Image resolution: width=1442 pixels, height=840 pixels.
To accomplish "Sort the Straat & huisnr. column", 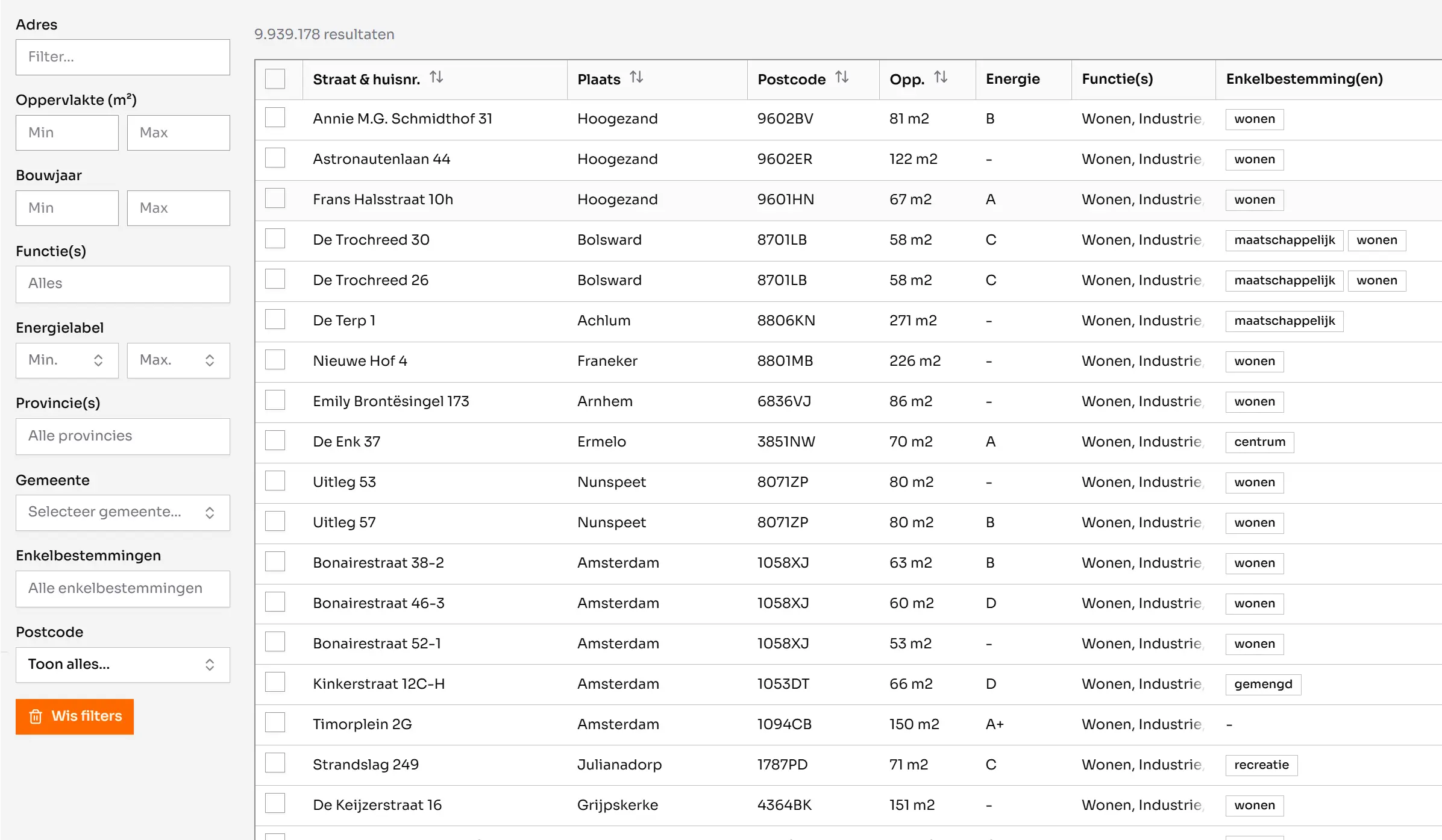I will [x=437, y=77].
